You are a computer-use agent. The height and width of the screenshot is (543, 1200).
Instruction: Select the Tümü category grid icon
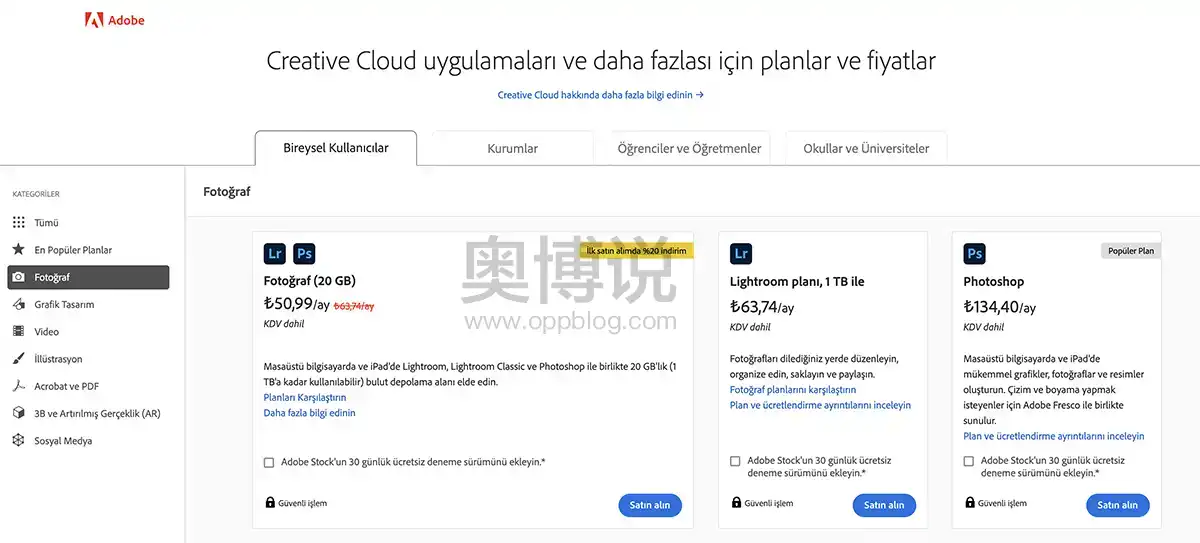point(18,222)
